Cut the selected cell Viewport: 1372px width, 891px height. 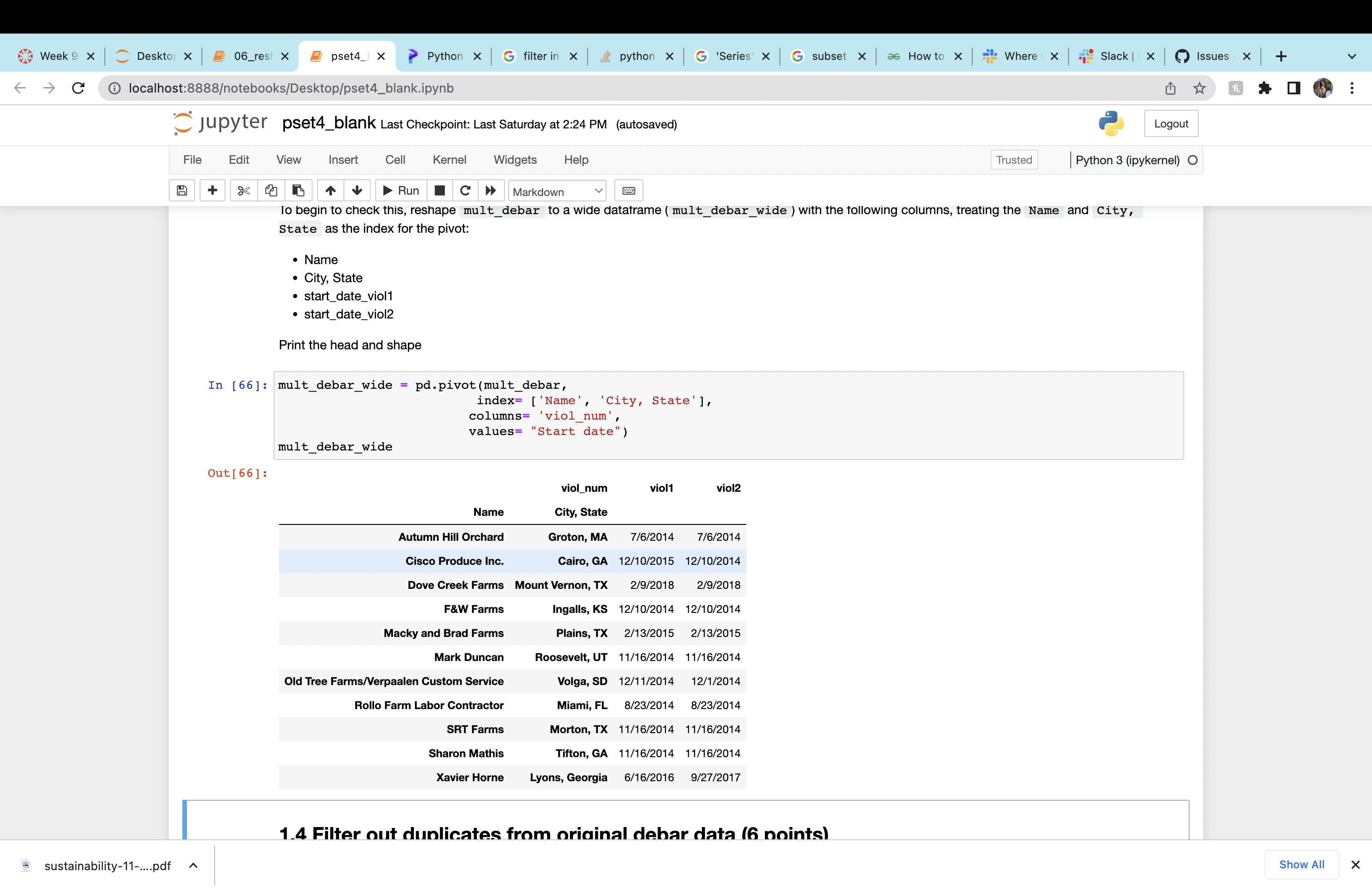click(x=243, y=190)
